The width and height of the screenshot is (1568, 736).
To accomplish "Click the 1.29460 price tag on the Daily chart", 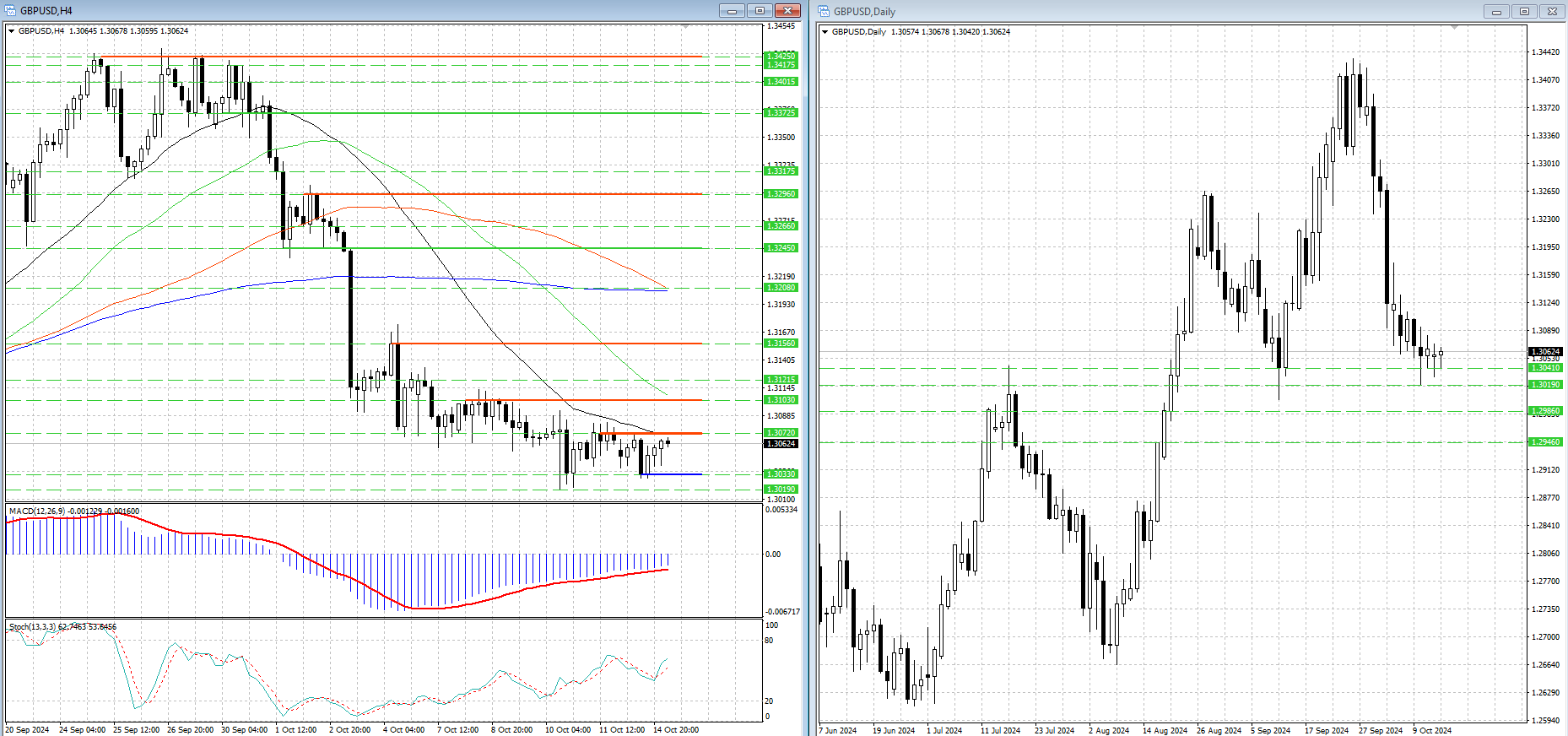I will click(1546, 442).
